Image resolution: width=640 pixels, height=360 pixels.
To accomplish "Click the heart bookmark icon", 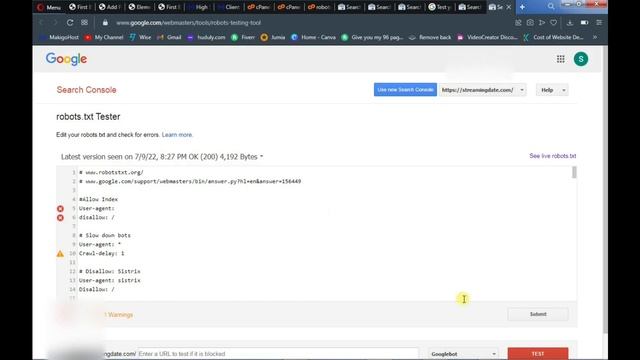I will (x=553, y=23).
